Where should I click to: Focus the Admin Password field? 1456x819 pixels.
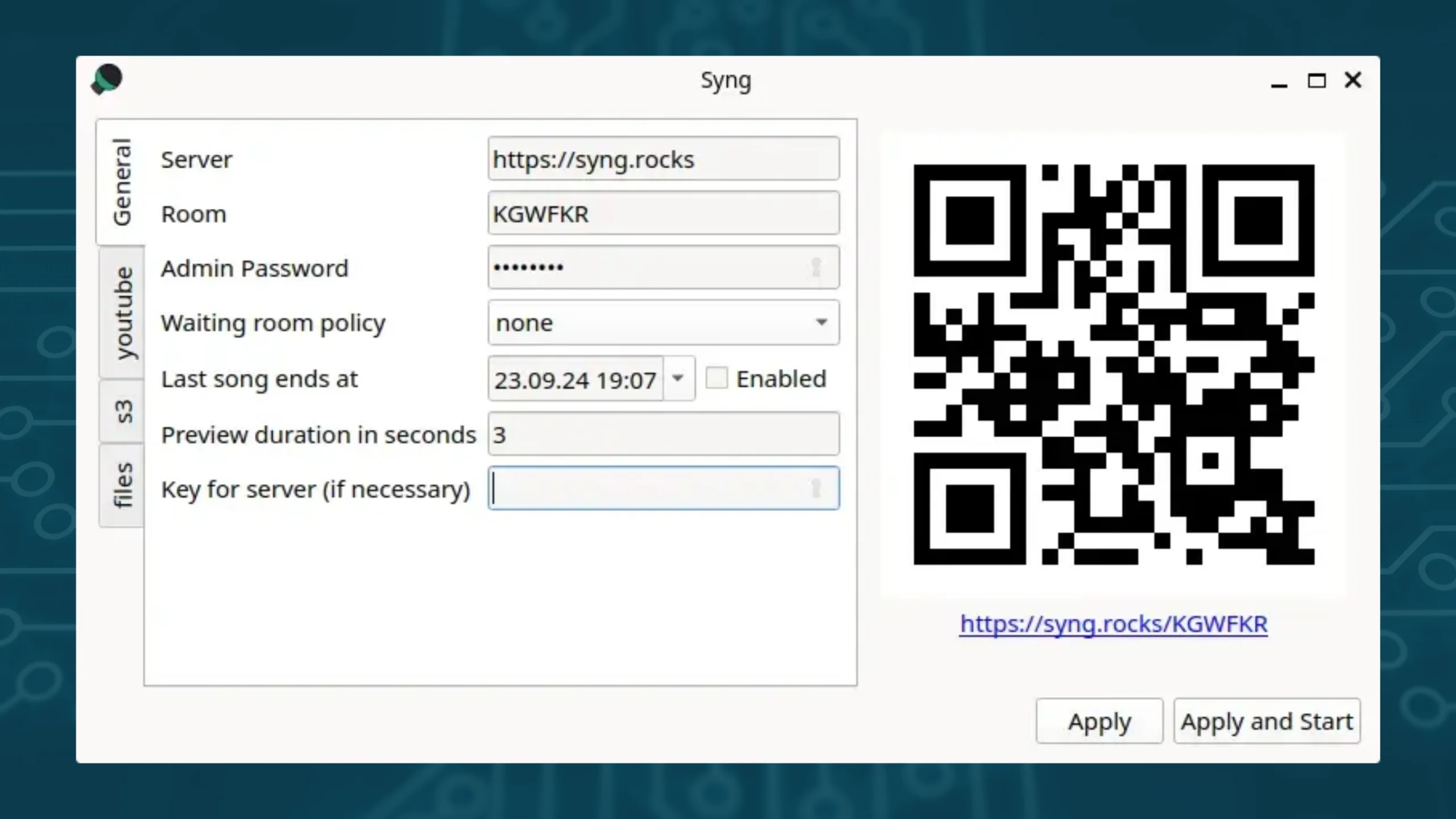(x=663, y=267)
